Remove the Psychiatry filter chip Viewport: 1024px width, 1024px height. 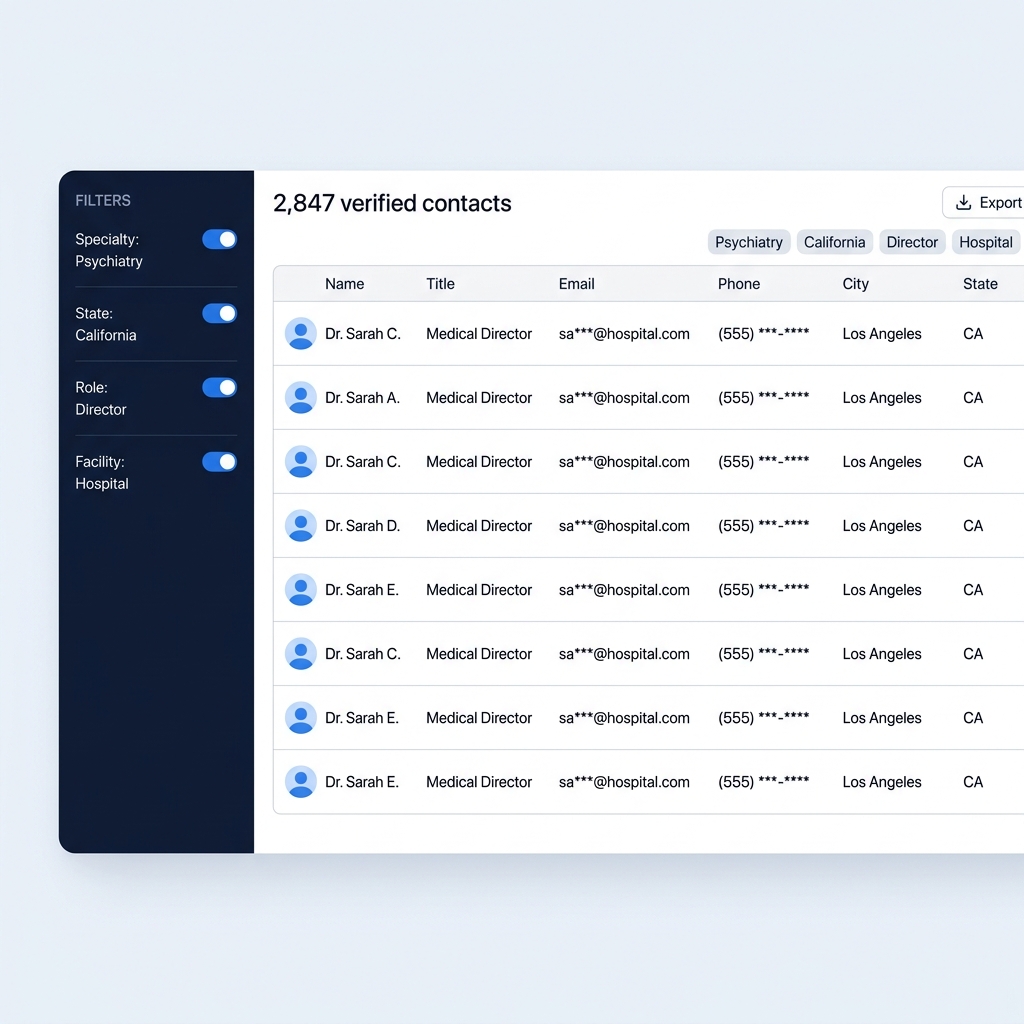(748, 242)
